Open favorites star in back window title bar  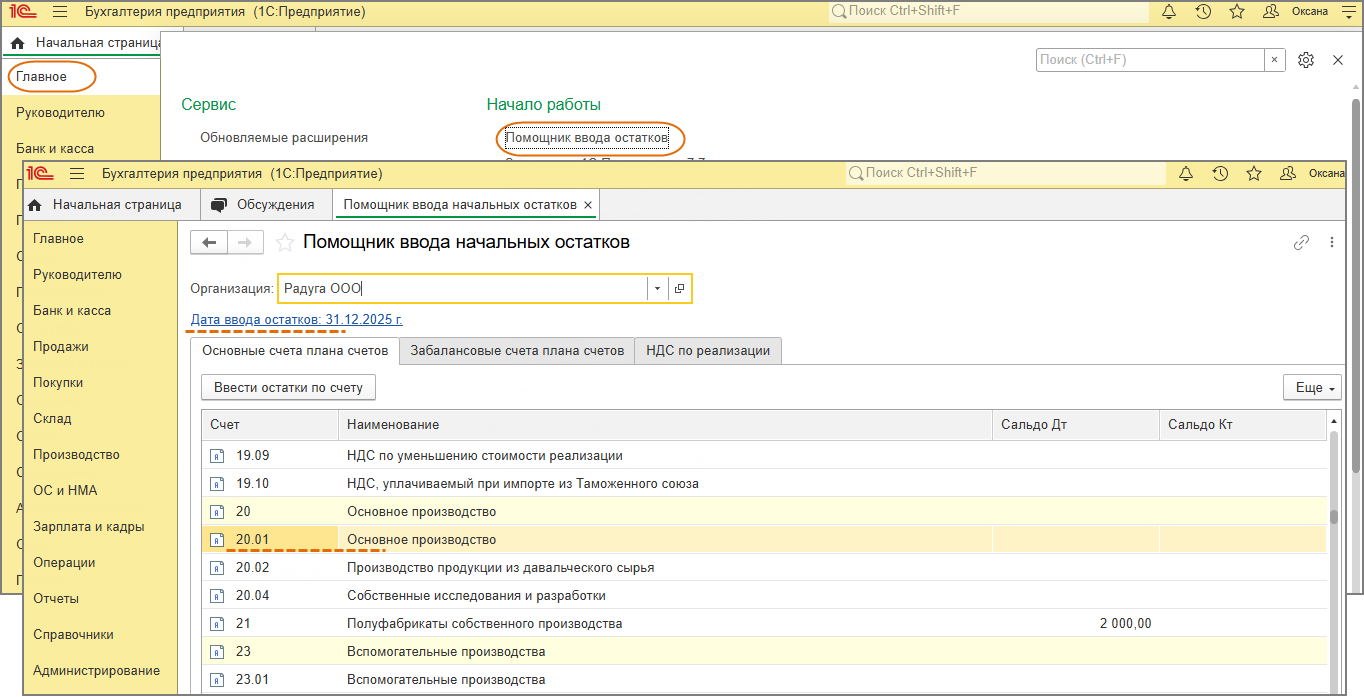click(1237, 12)
